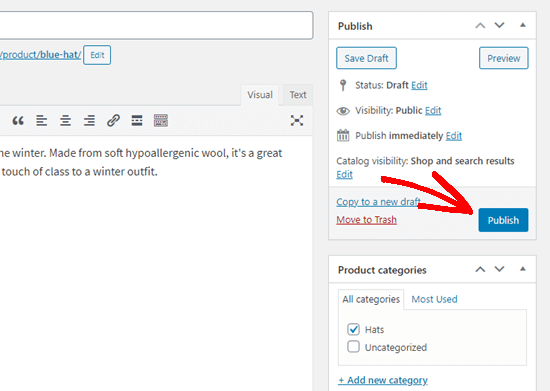Uncheck the Hats category checkbox
Screen dimensions: 550x391
353,329
